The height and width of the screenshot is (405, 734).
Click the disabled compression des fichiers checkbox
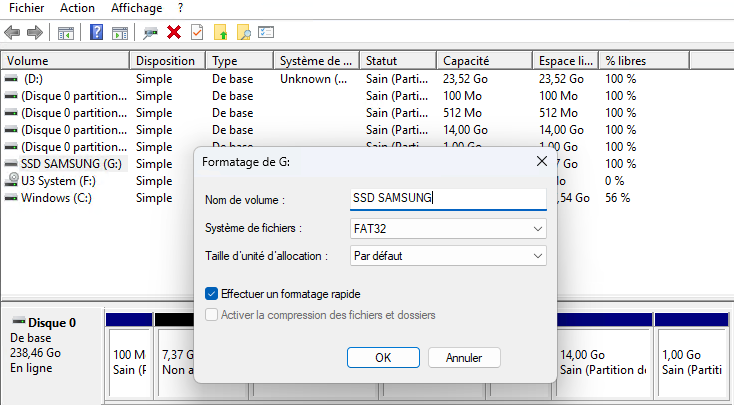(x=212, y=315)
